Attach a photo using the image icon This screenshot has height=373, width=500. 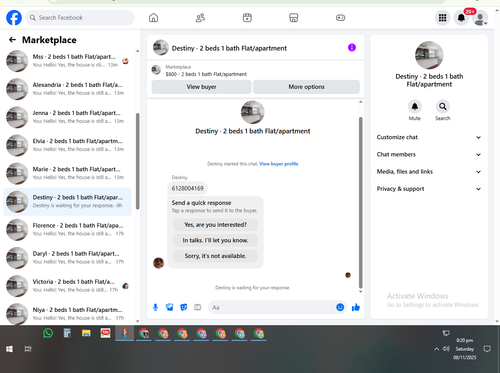tap(170, 307)
